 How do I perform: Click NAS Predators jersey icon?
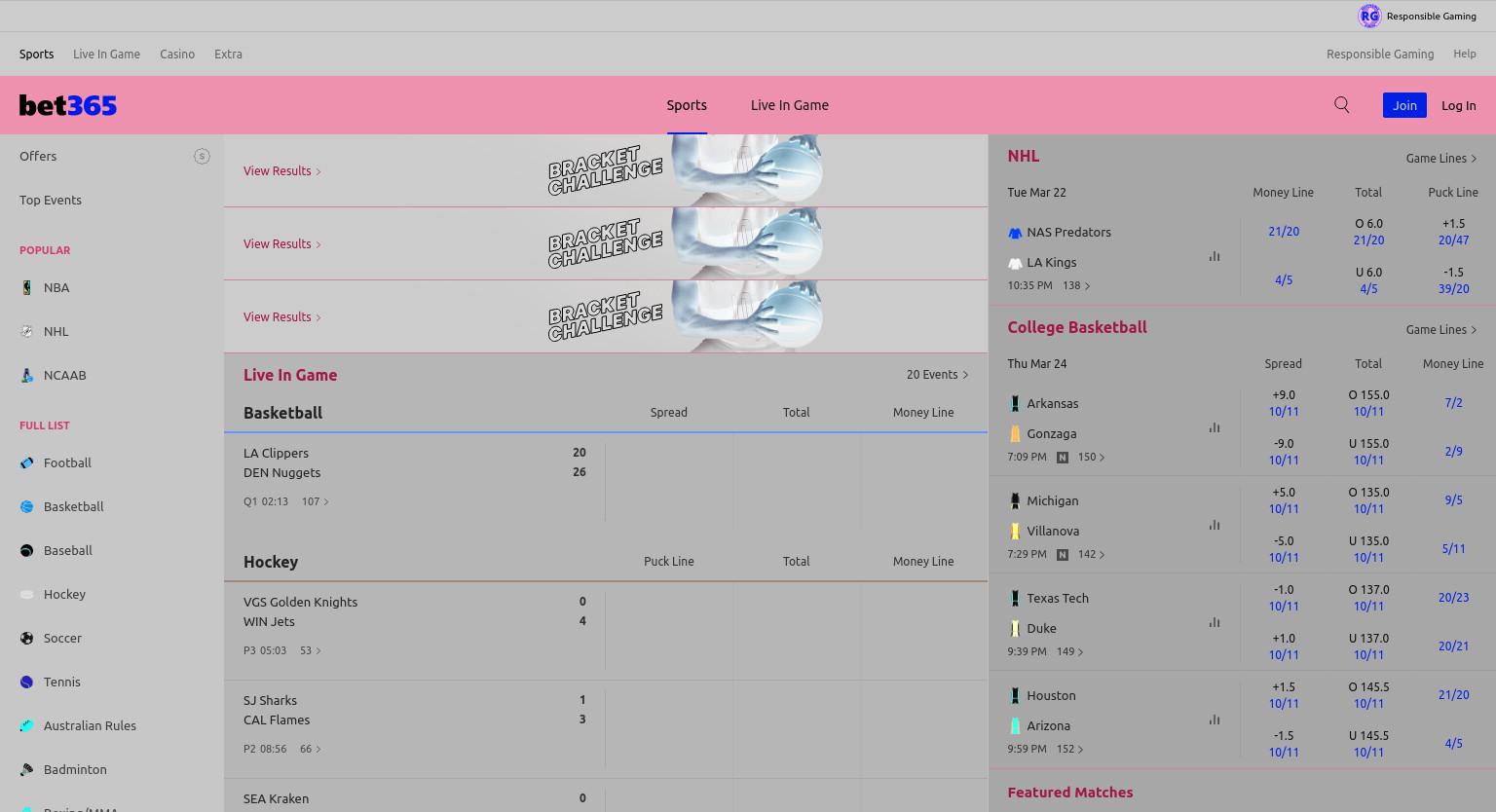coord(1015,233)
